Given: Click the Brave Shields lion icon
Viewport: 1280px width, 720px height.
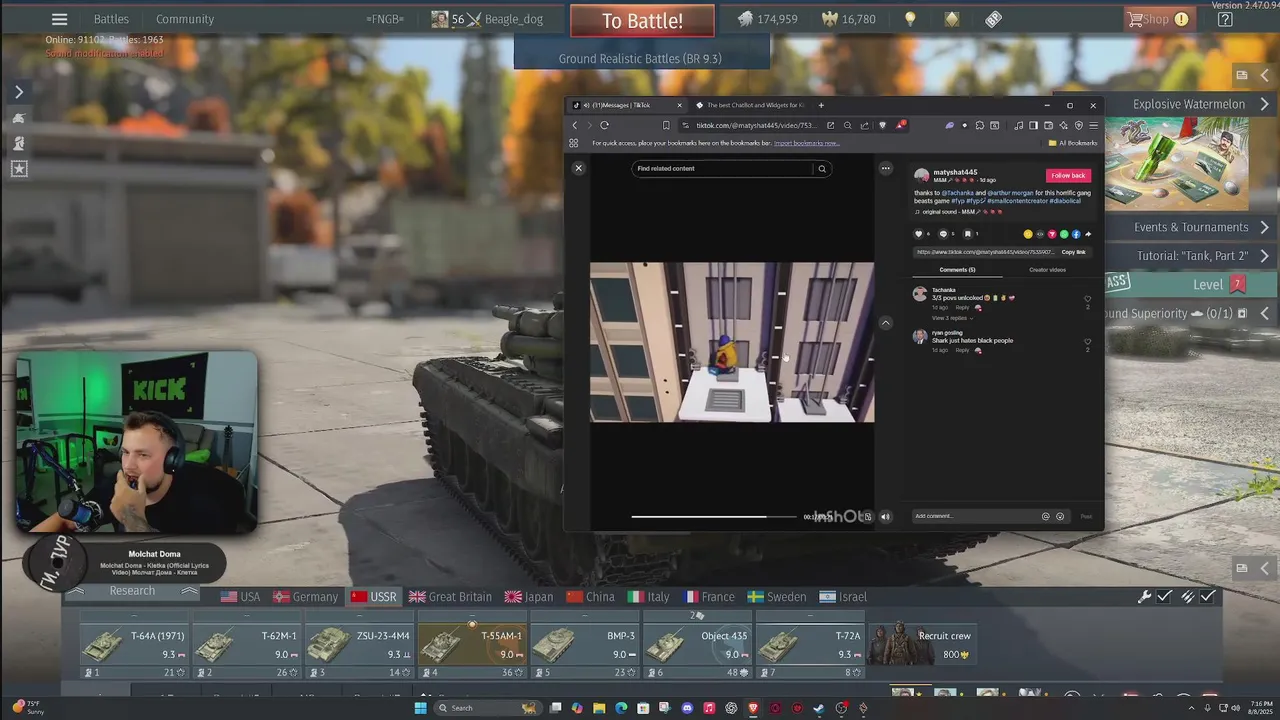Looking at the screenshot, I should click(x=882, y=125).
